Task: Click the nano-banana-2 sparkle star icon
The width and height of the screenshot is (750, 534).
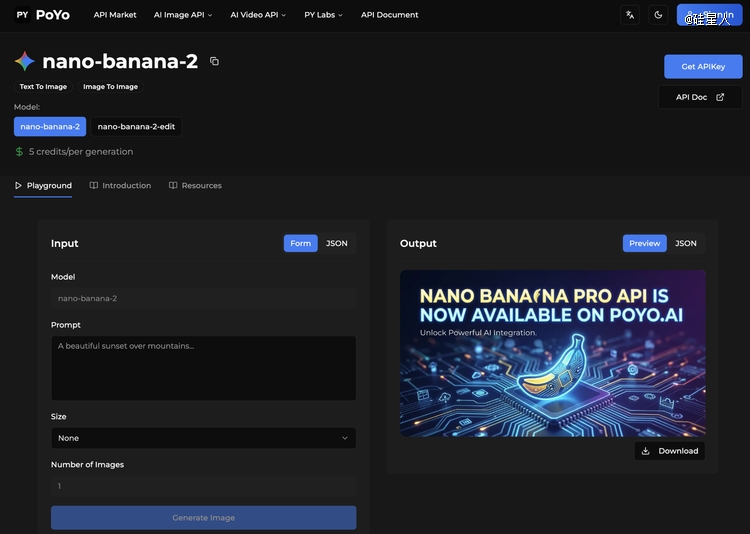Action: (x=25, y=61)
